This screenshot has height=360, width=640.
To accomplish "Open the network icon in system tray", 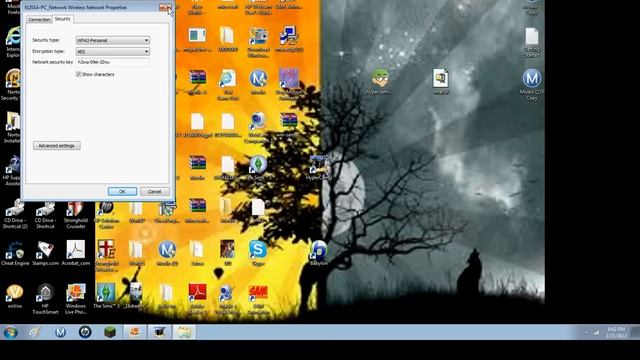I will click(596, 333).
